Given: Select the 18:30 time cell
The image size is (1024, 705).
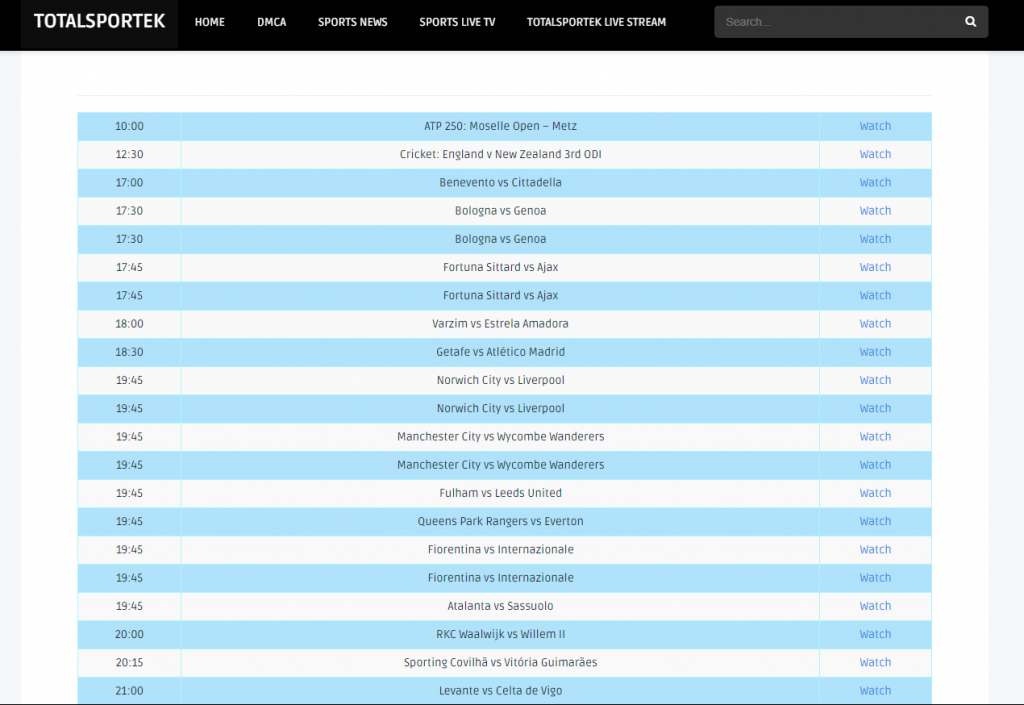Looking at the screenshot, I should 129,352.
